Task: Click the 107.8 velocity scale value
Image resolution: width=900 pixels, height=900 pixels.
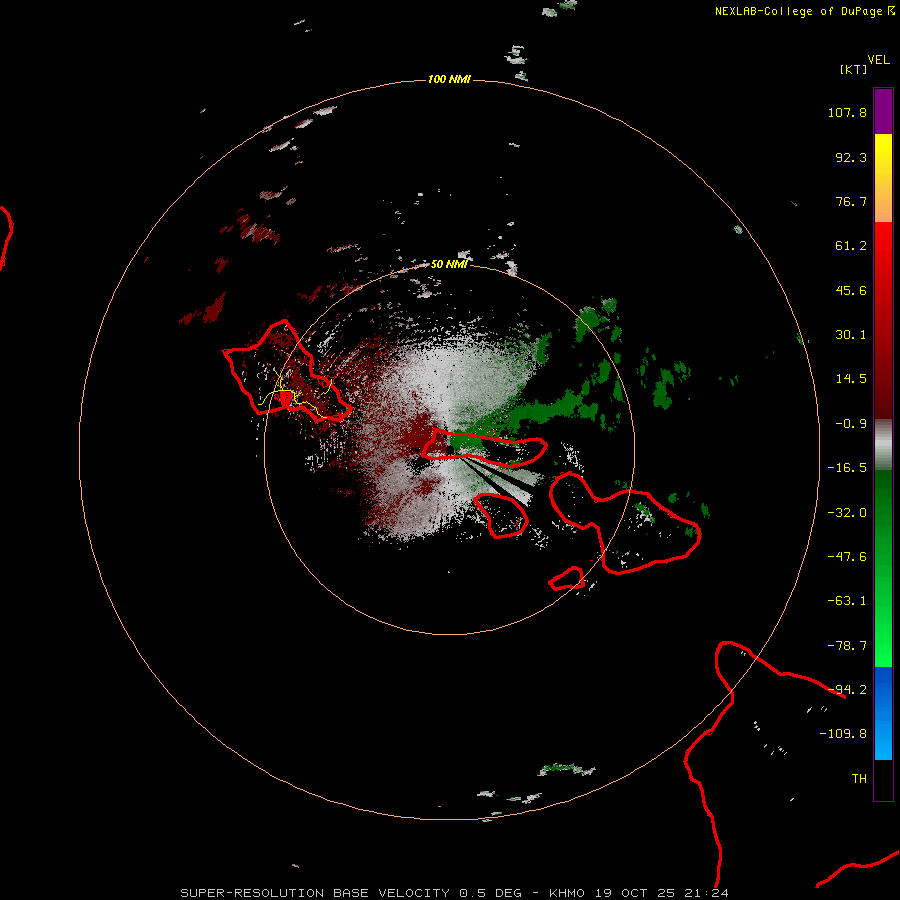Action: click(847, 112)
